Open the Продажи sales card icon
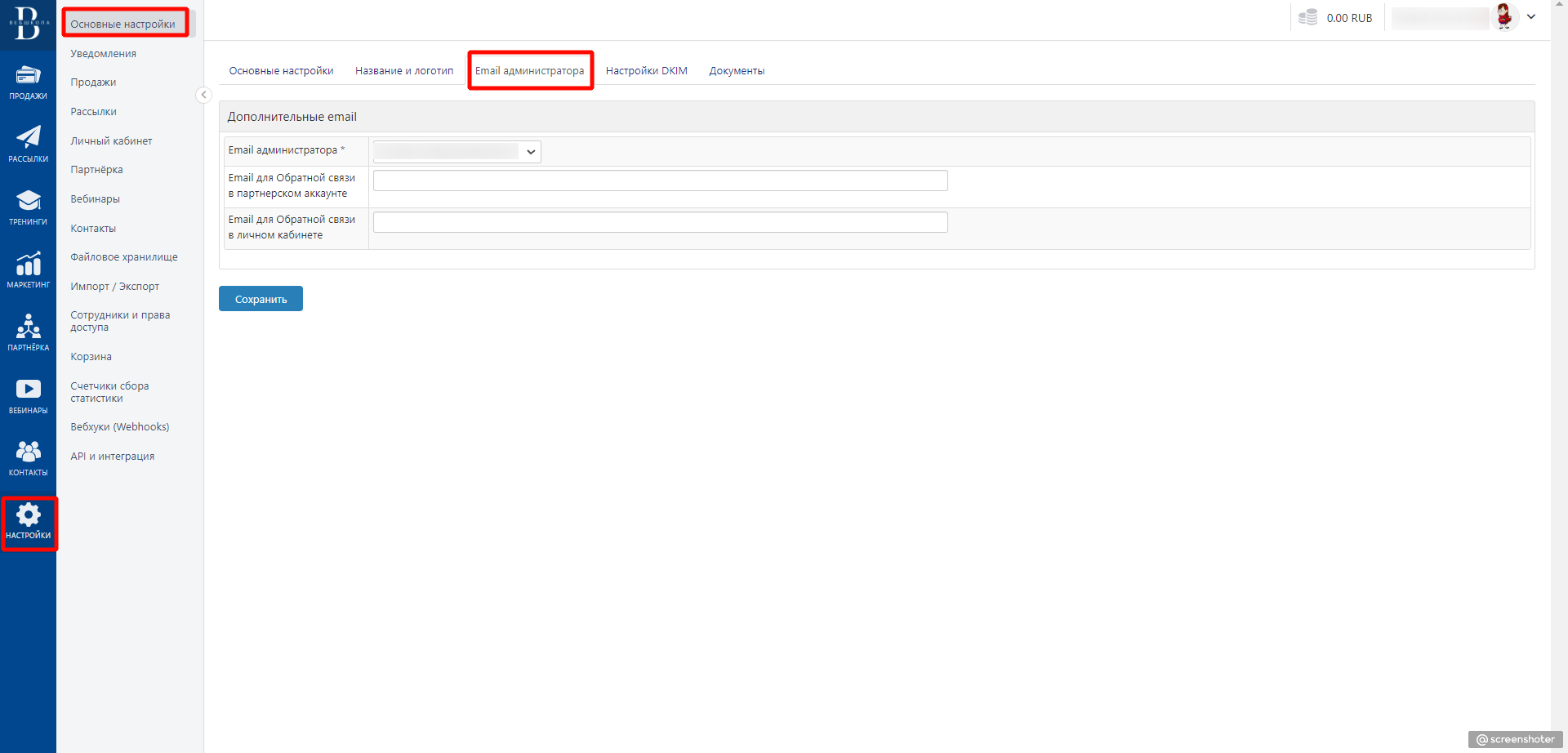The height and width of the screenshot is (753, 1568). 28,76
